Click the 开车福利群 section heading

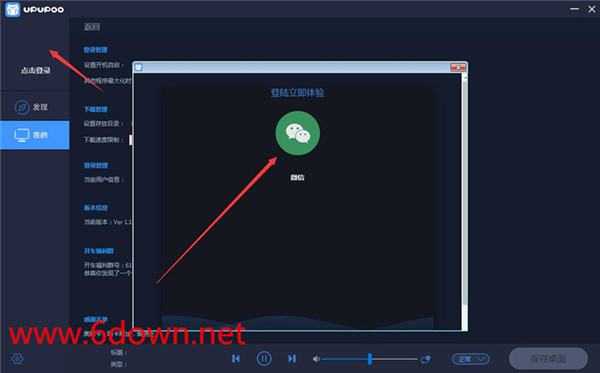click(x=99, y=251)
